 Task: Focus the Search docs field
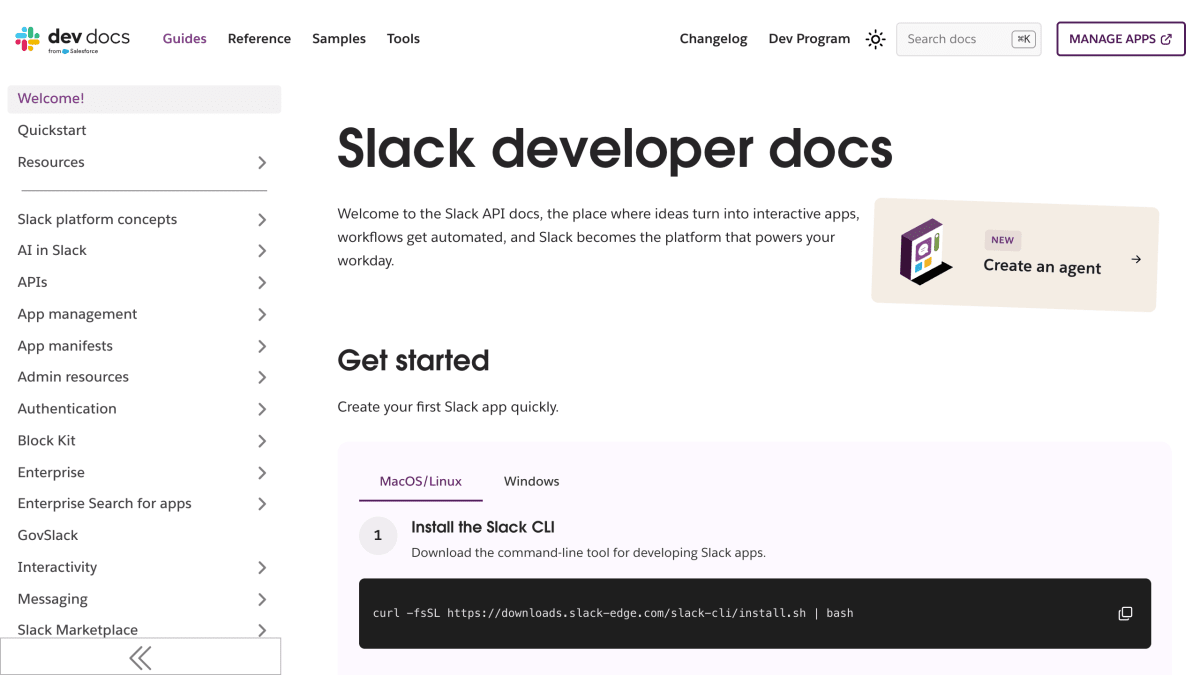pos(969,39)
